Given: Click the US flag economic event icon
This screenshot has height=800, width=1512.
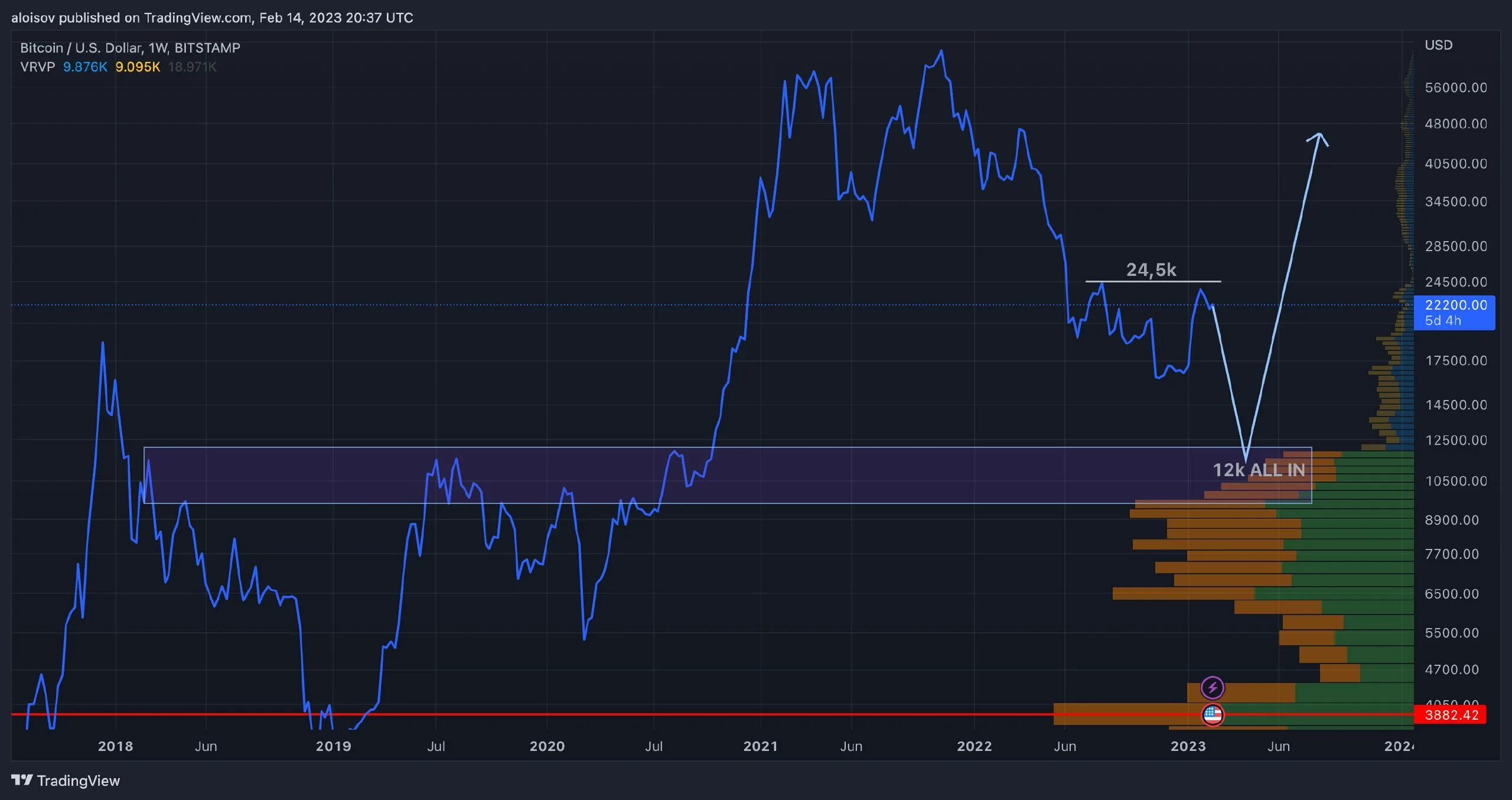Looking at the screenshot, I should (1213, 715).
